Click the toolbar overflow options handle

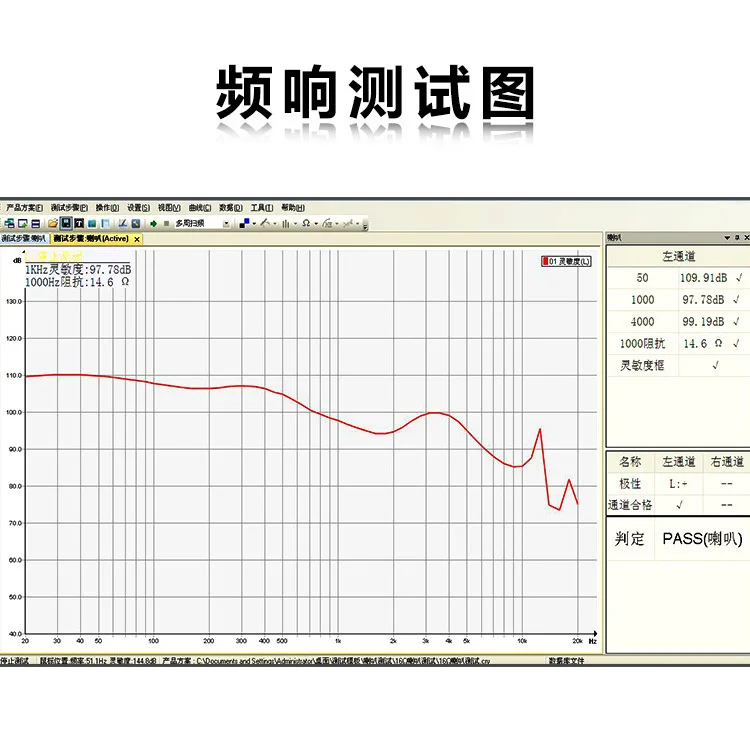tap(365, 226)
